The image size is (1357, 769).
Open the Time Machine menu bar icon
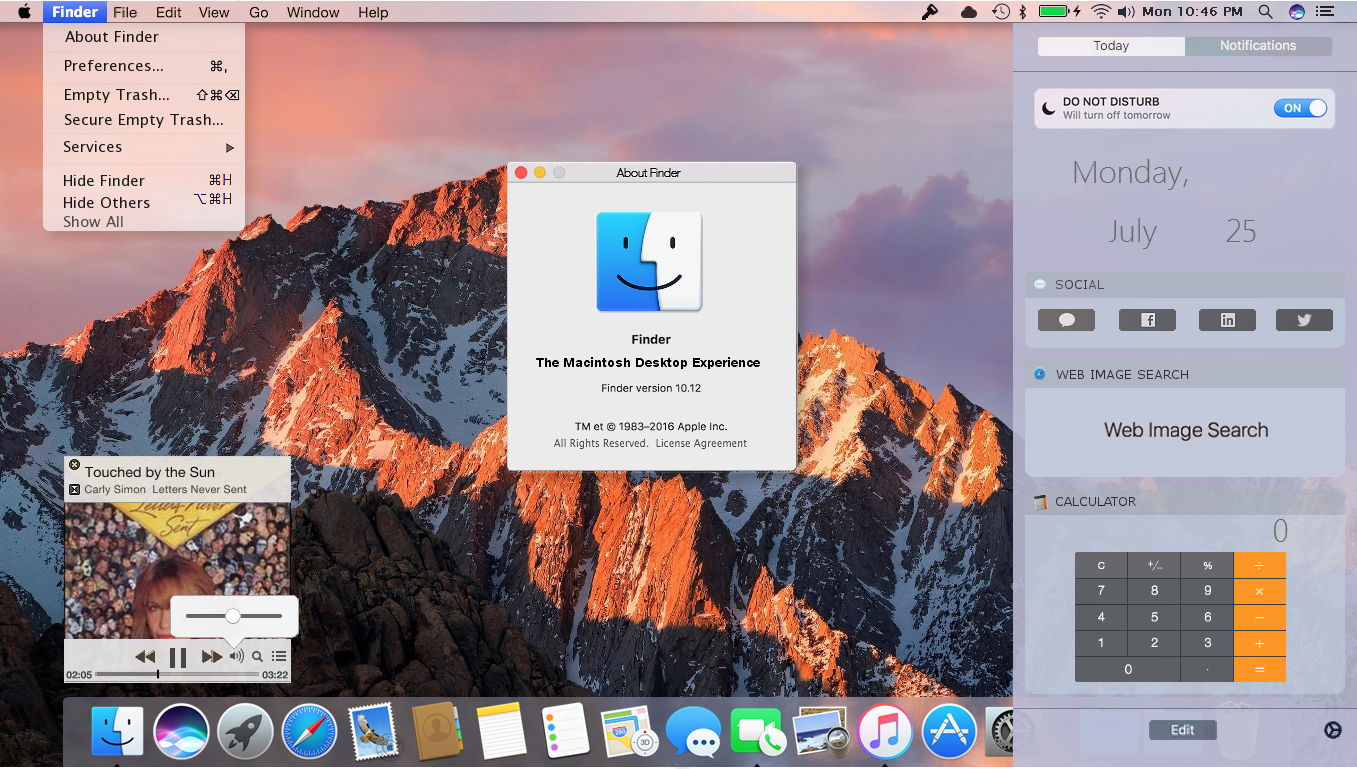pyautogui.click(x=1000, y=12)
